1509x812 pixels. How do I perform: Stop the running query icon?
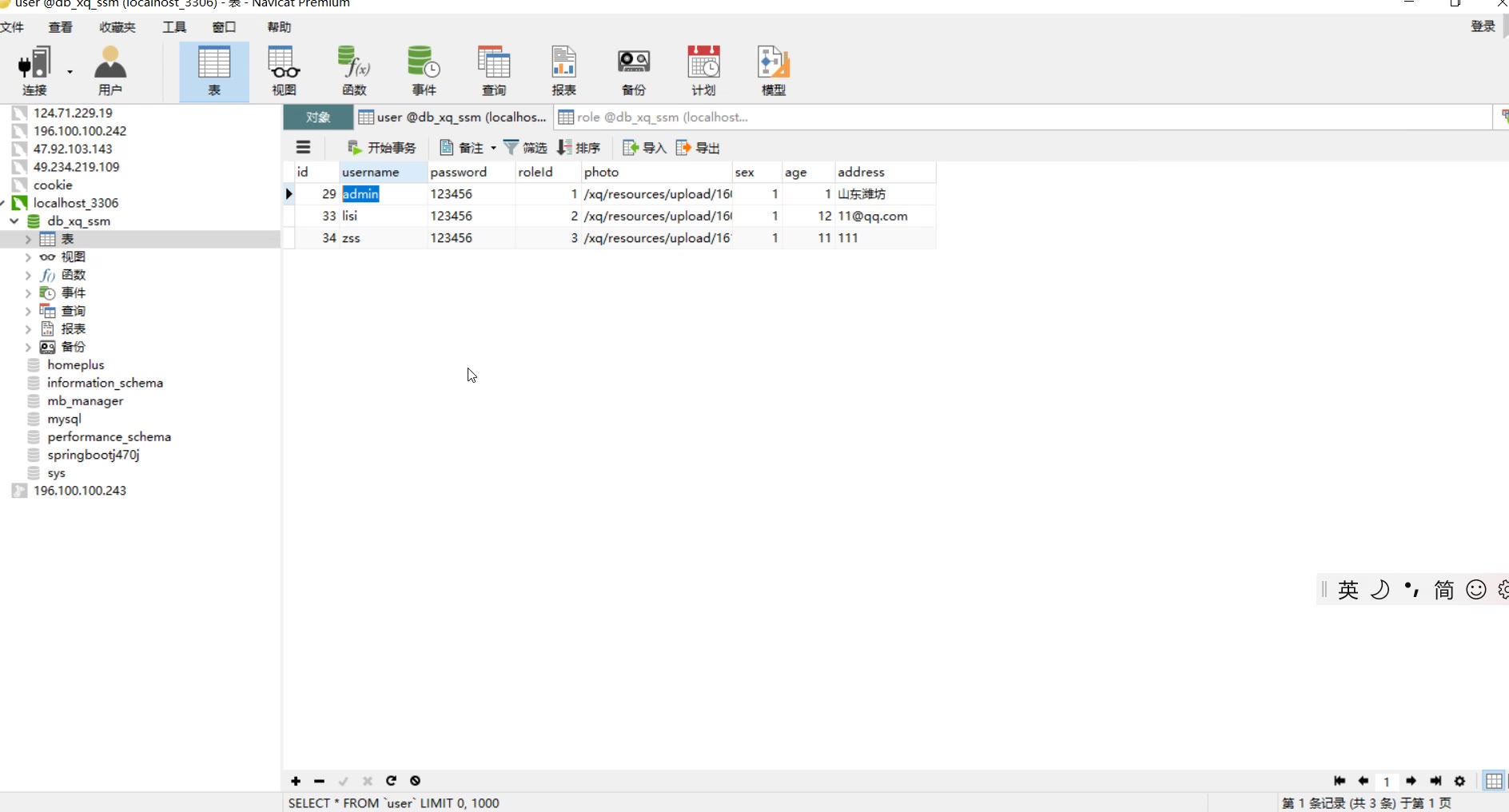415,781
